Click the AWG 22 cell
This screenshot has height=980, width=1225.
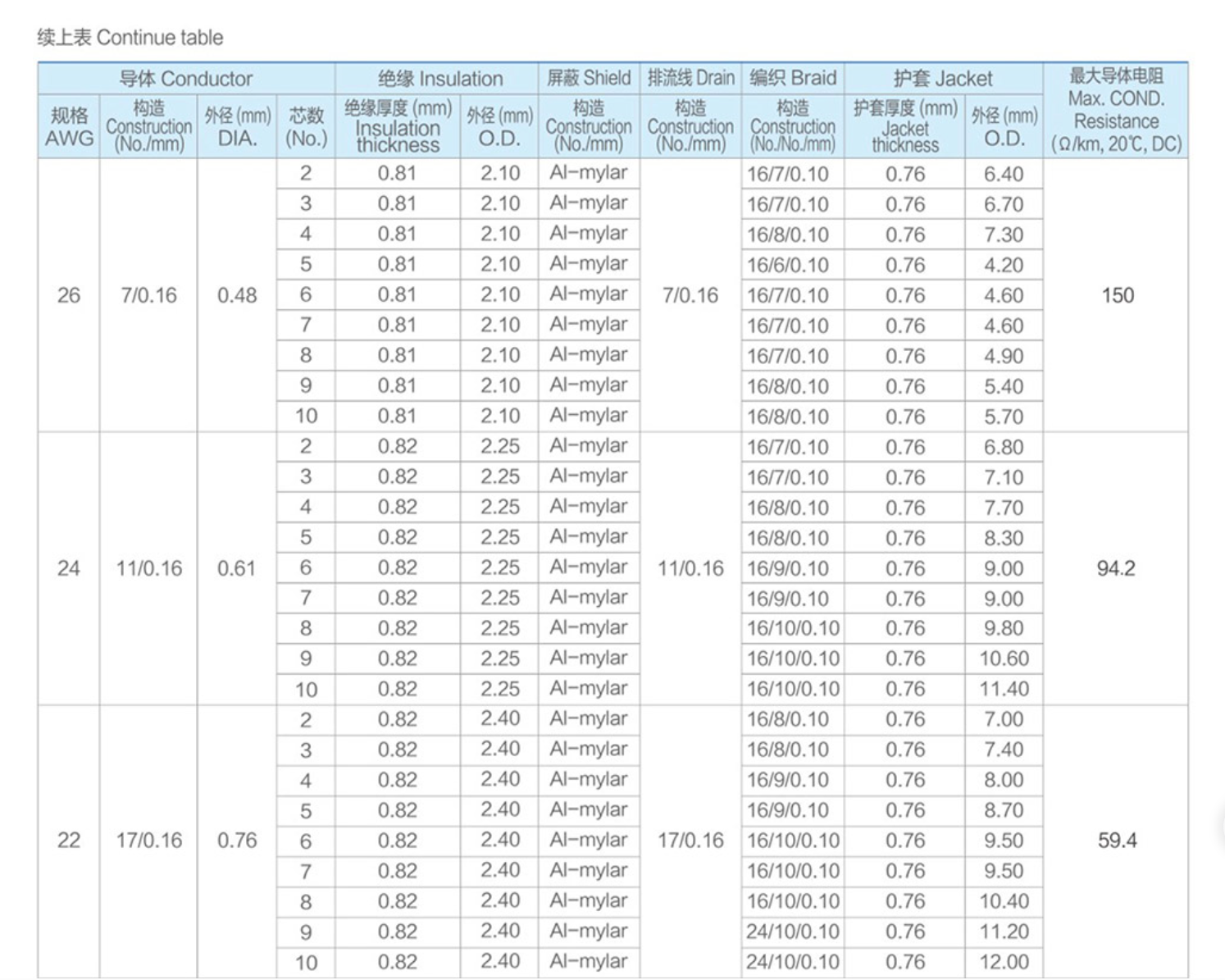pyautogui.click(x=69, y=841)
